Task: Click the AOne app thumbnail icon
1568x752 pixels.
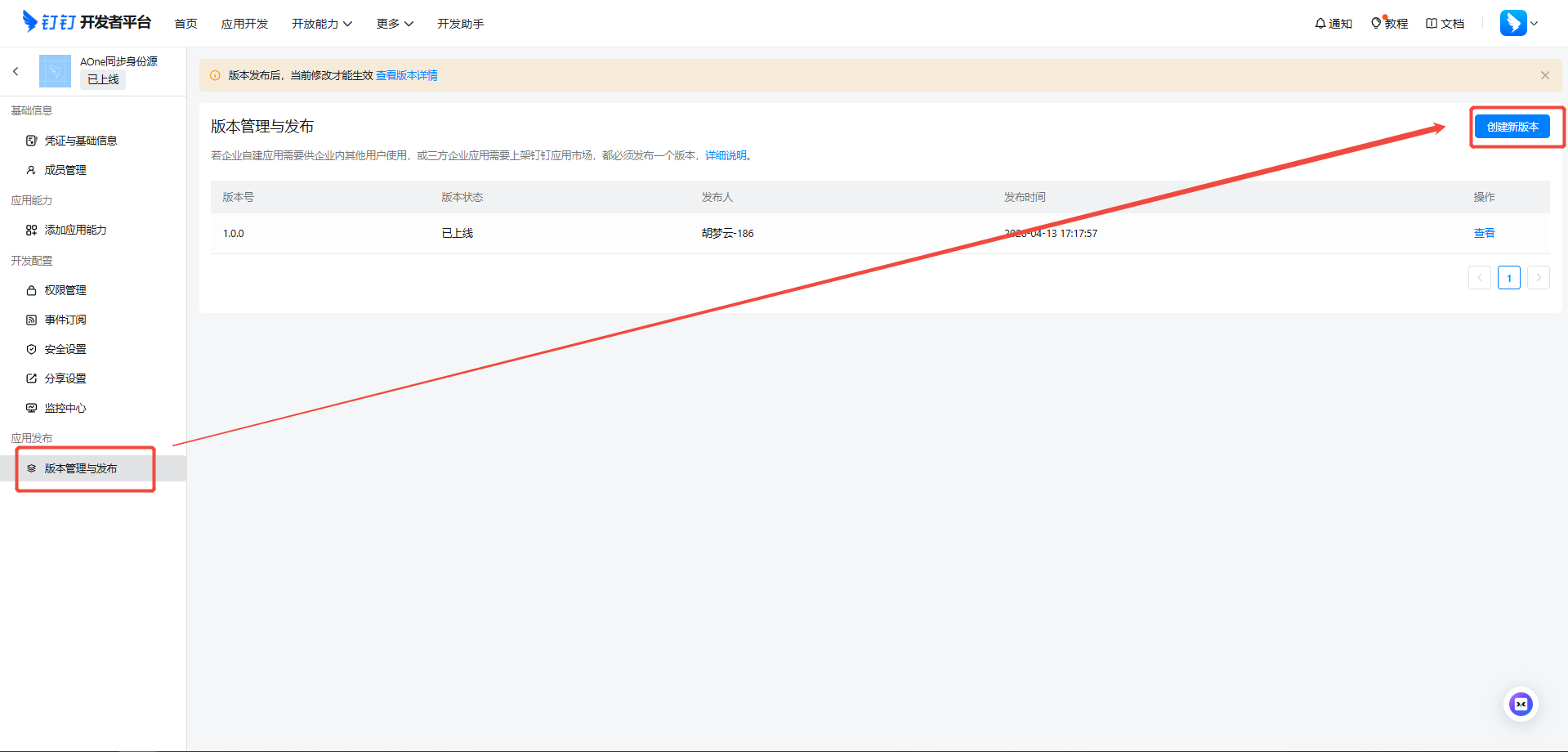Action: coord(55,71)
